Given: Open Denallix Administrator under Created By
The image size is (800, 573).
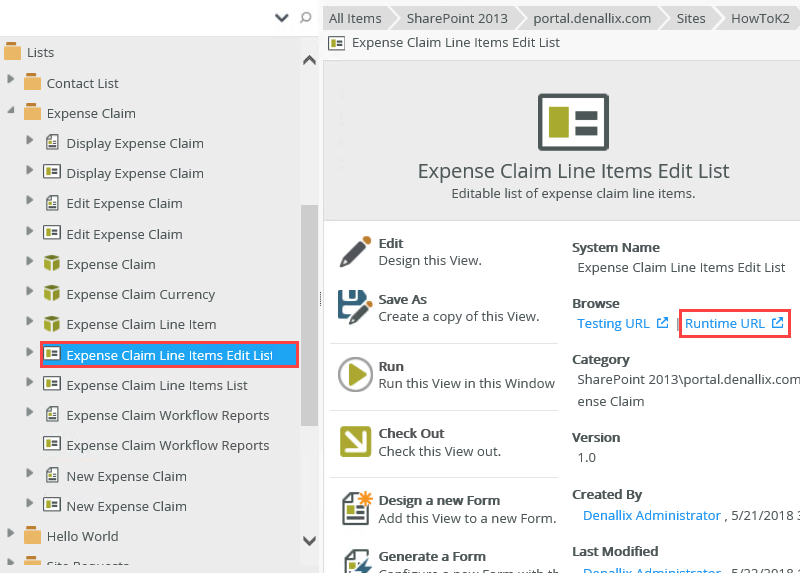Looking at the screenshot, I should click(x=651, y=515).
